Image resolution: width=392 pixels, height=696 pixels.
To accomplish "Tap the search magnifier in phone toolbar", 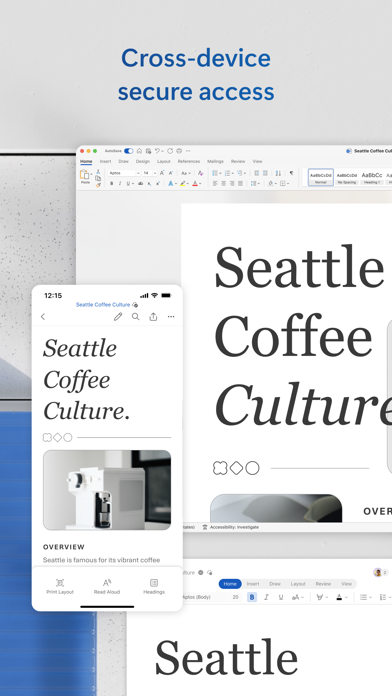I will tap(135, 316).
